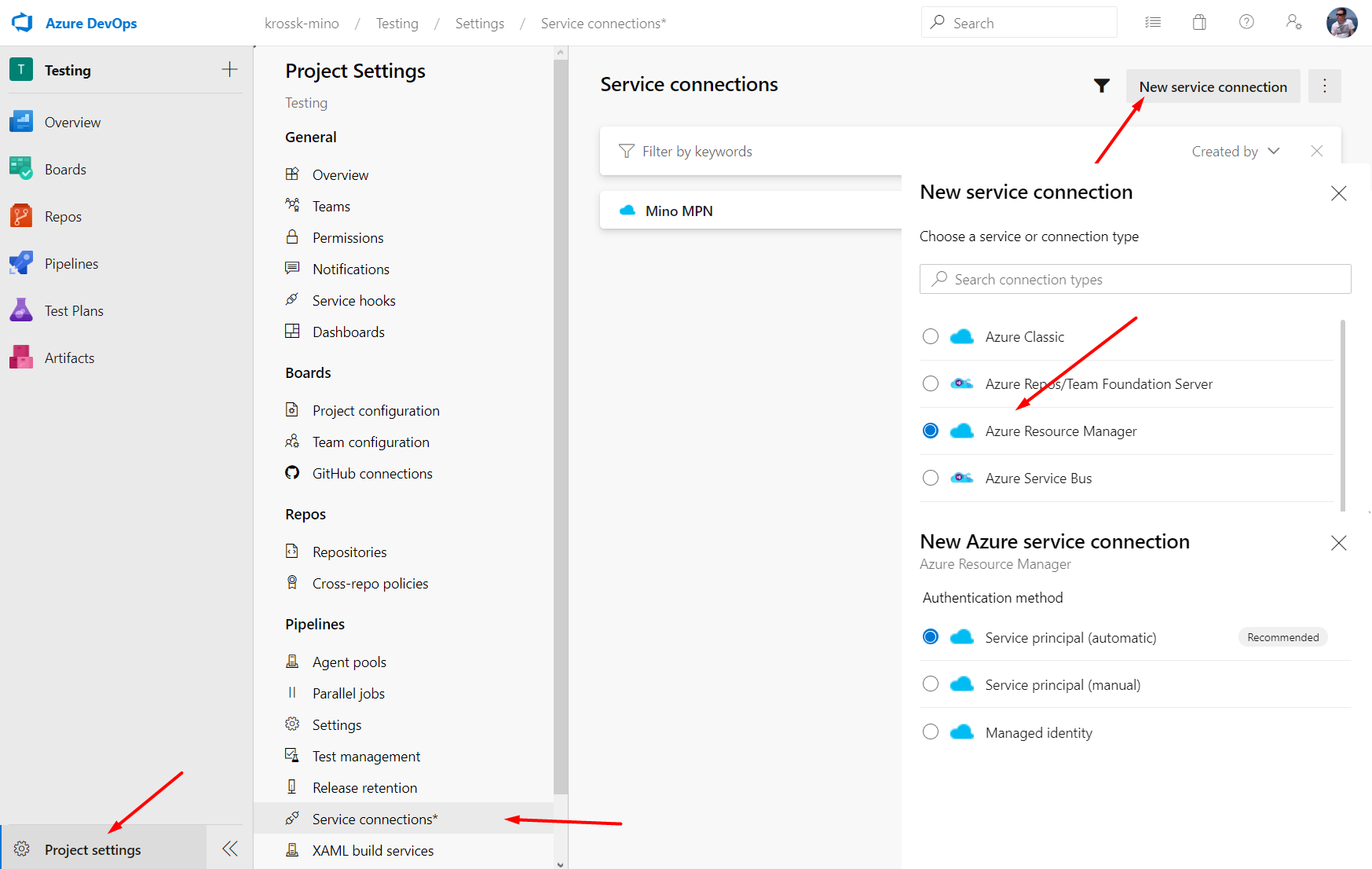The width and height of the screenshot is (1372, 869).
Task: Click the Test Plans flask icon
Action: pyautogui.click(x=21, y=310)
